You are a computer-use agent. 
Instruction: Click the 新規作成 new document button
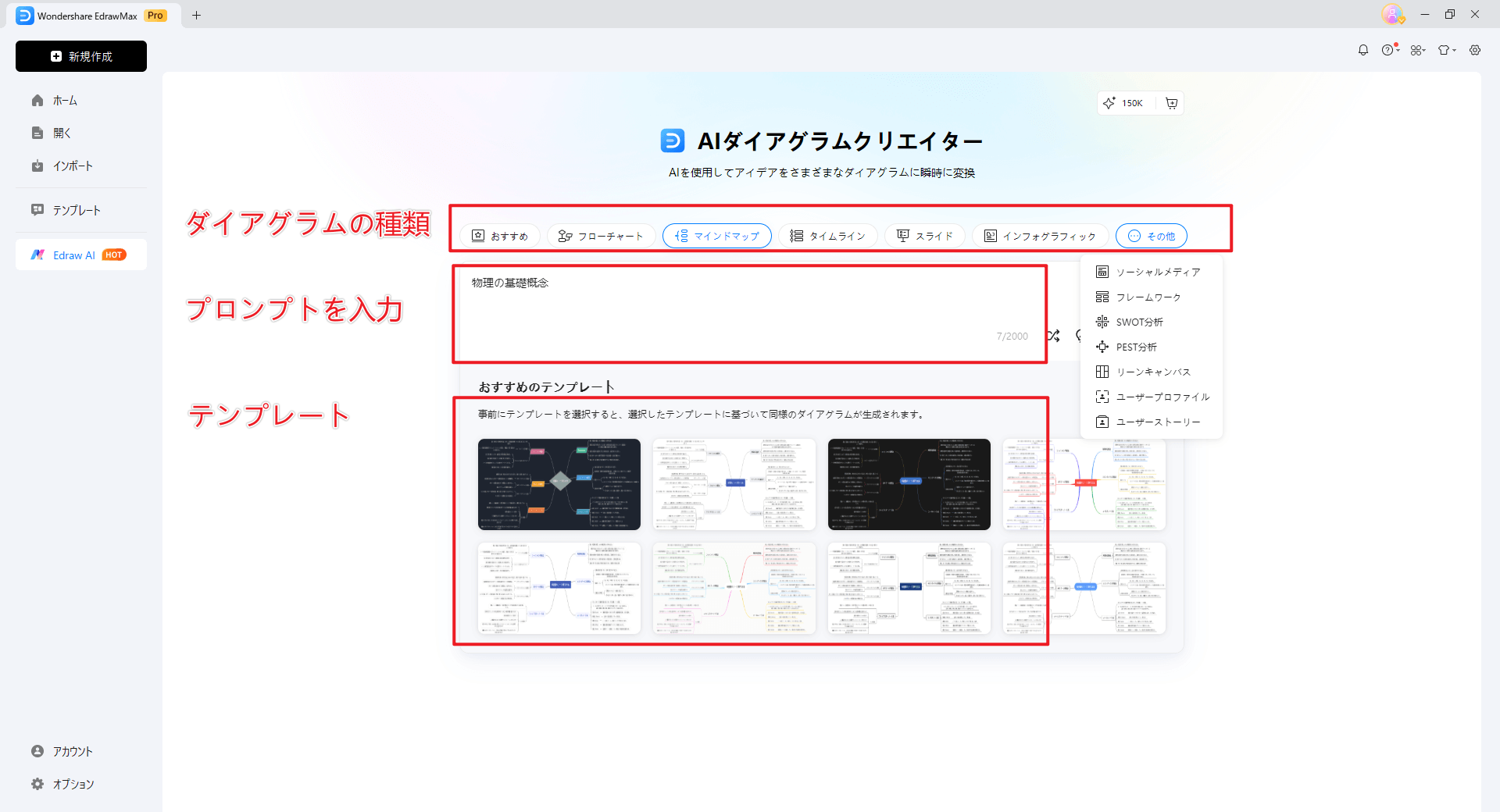coord(81,56)
